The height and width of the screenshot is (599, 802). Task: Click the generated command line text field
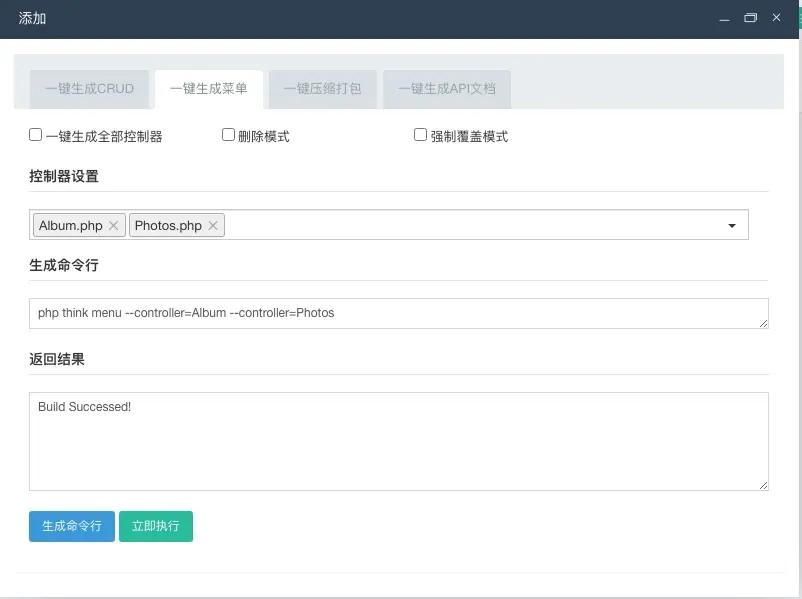[398, 314]
